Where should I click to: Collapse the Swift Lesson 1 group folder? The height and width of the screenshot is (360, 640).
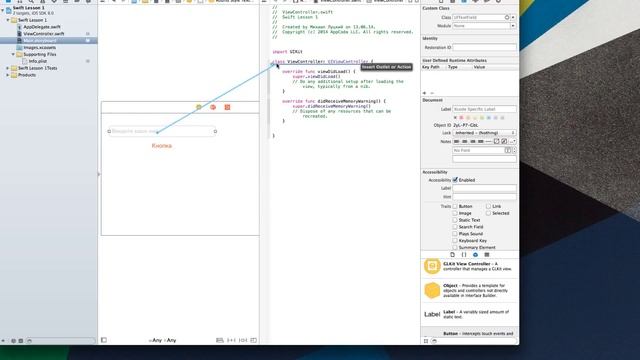point(8,20)
